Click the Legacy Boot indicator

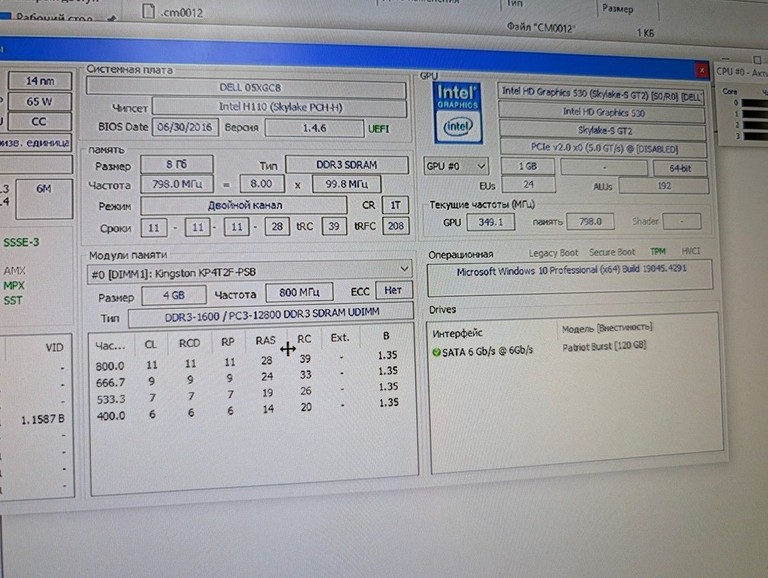coord(553,253)
